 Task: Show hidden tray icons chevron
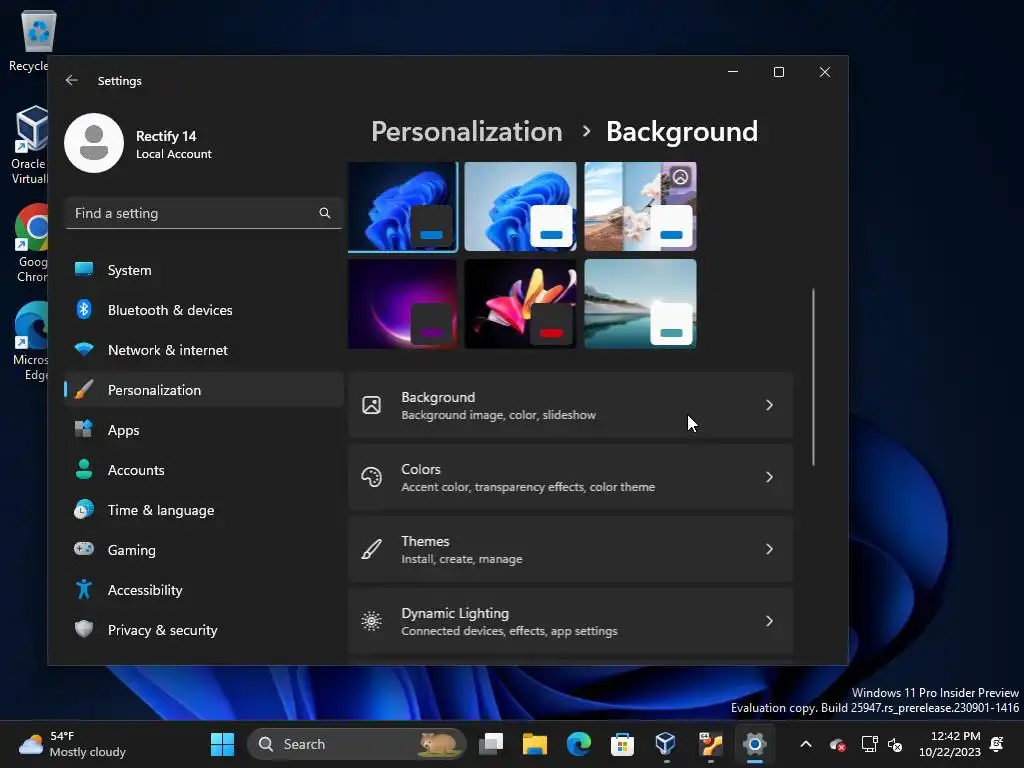[x=806, y=744]
